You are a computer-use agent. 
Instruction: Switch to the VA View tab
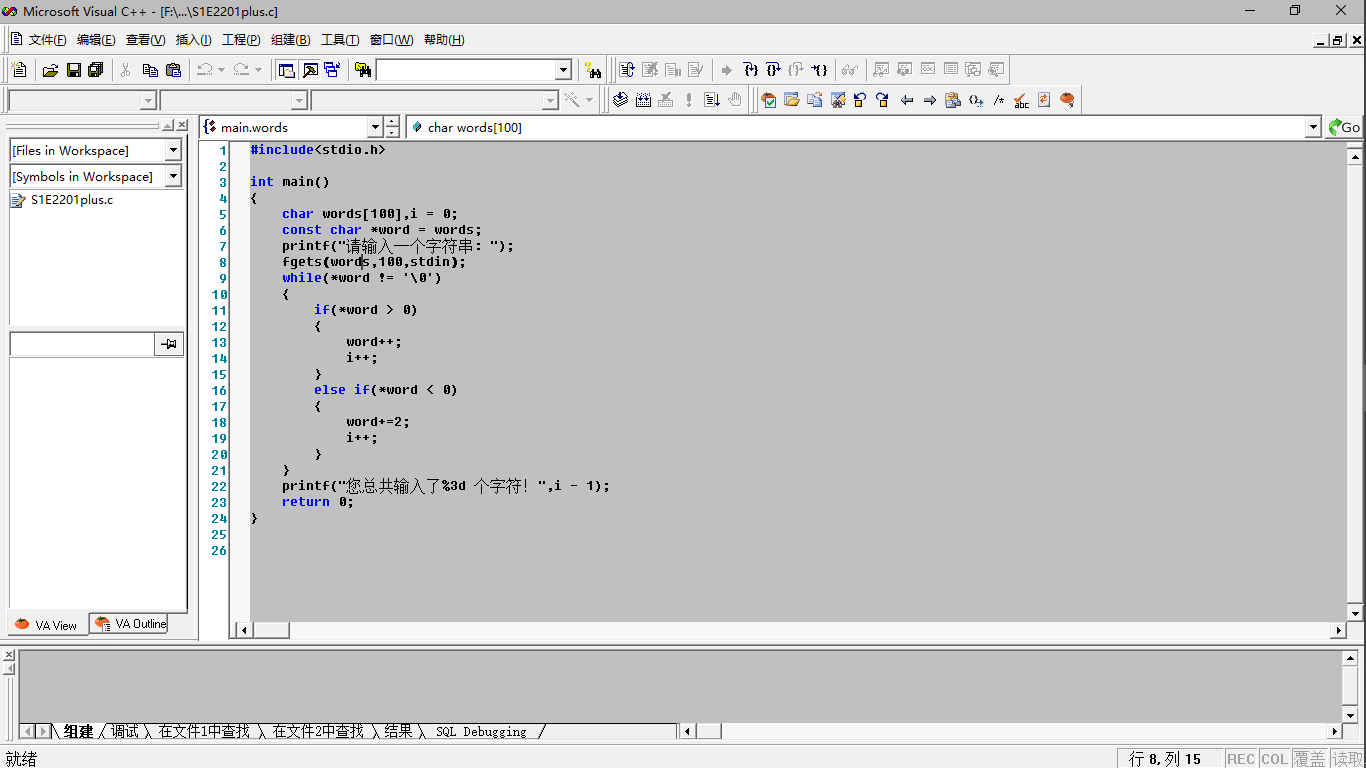coord(47,625)
